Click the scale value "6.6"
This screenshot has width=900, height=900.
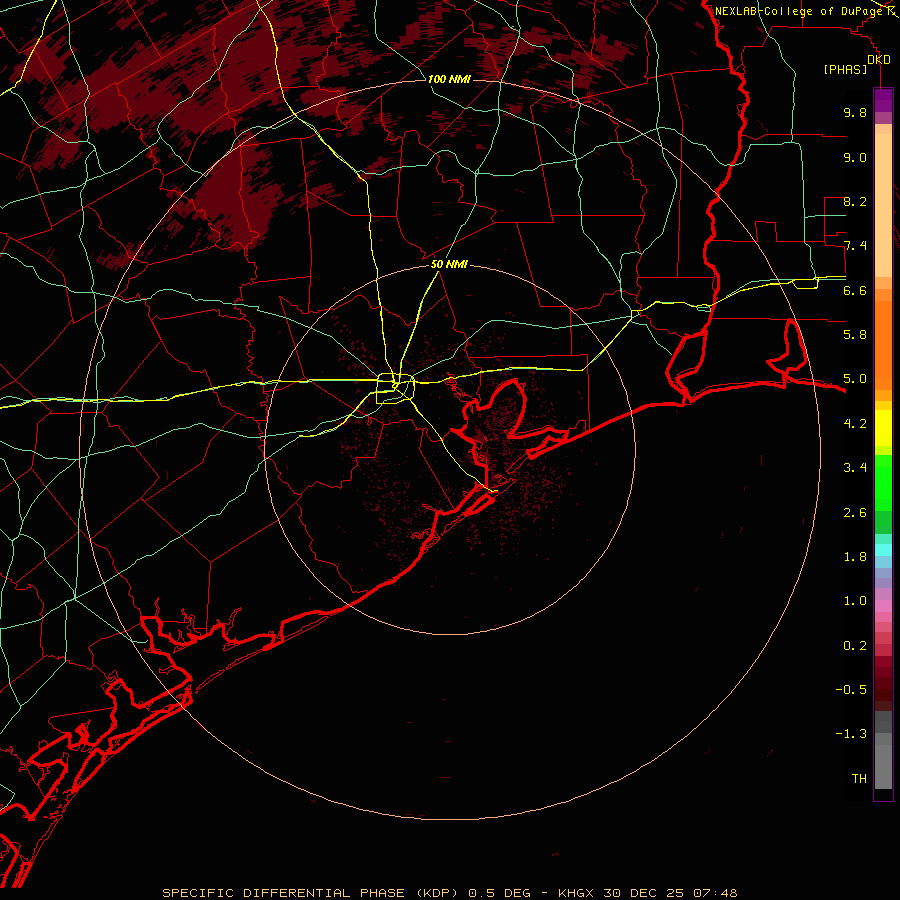click(x=855, y=290)
